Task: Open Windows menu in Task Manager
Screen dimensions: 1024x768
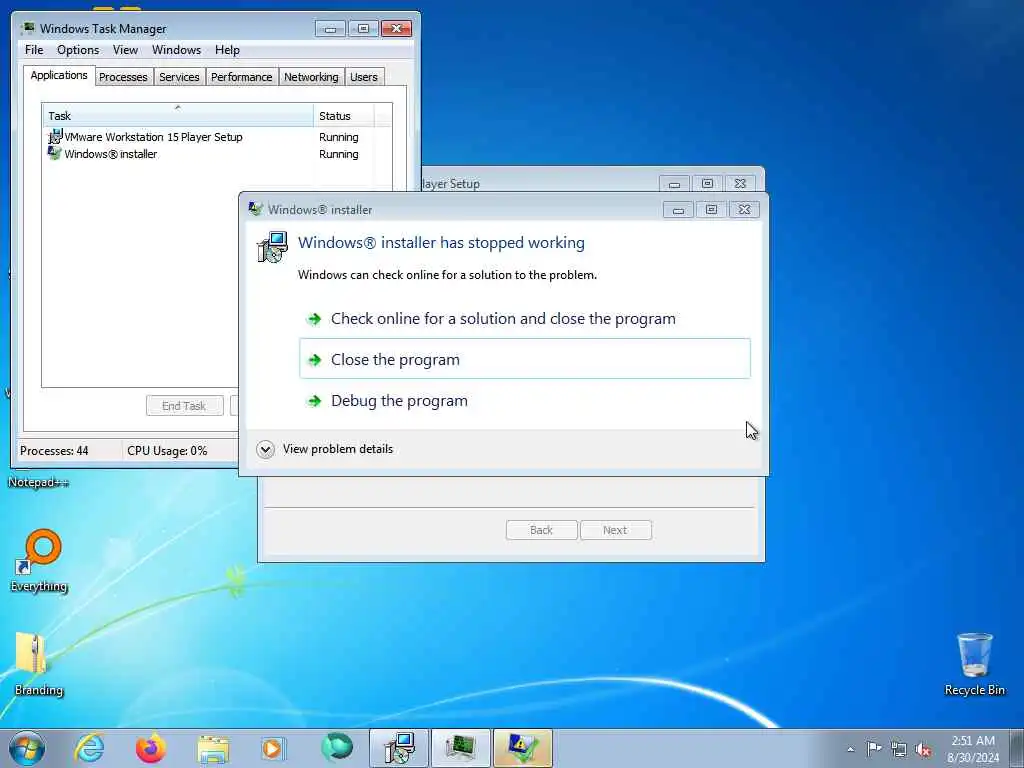Action: click(x=176, y=50)
